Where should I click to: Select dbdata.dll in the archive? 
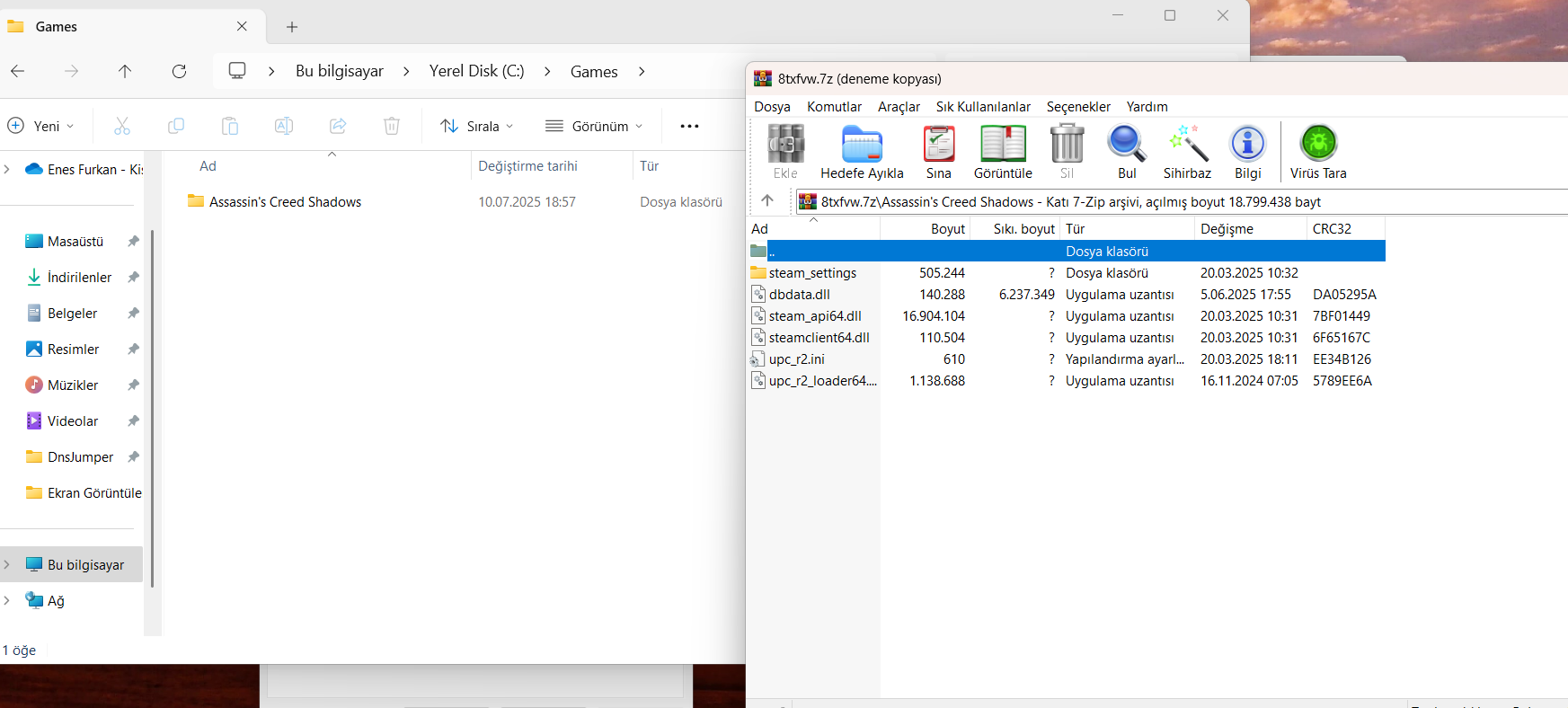coord(799,295)
